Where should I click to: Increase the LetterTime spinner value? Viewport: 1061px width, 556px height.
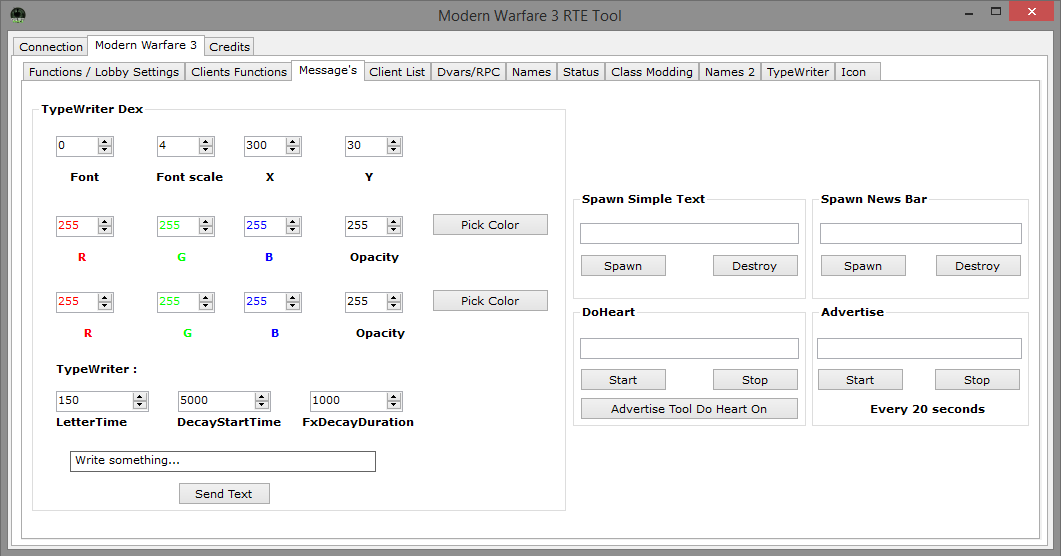(140, 396)
